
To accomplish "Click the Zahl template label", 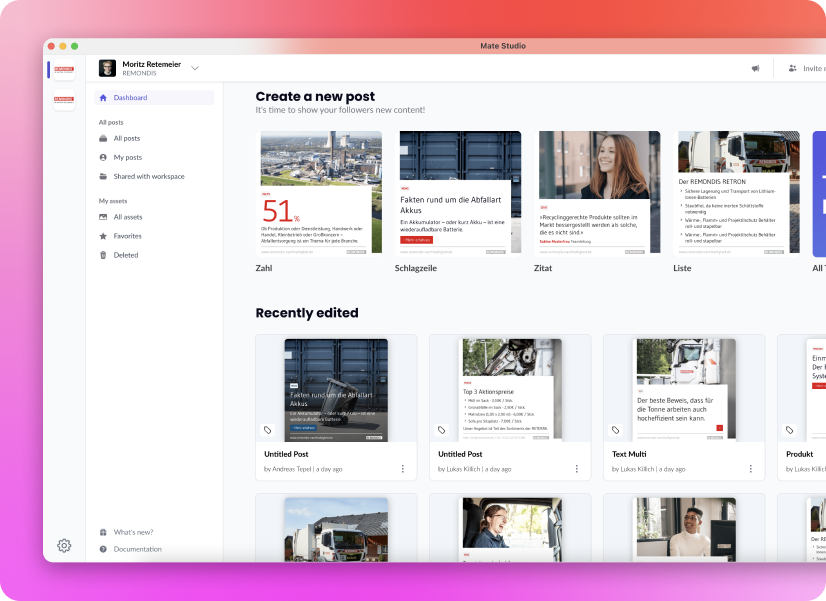I will click(264, 268).
